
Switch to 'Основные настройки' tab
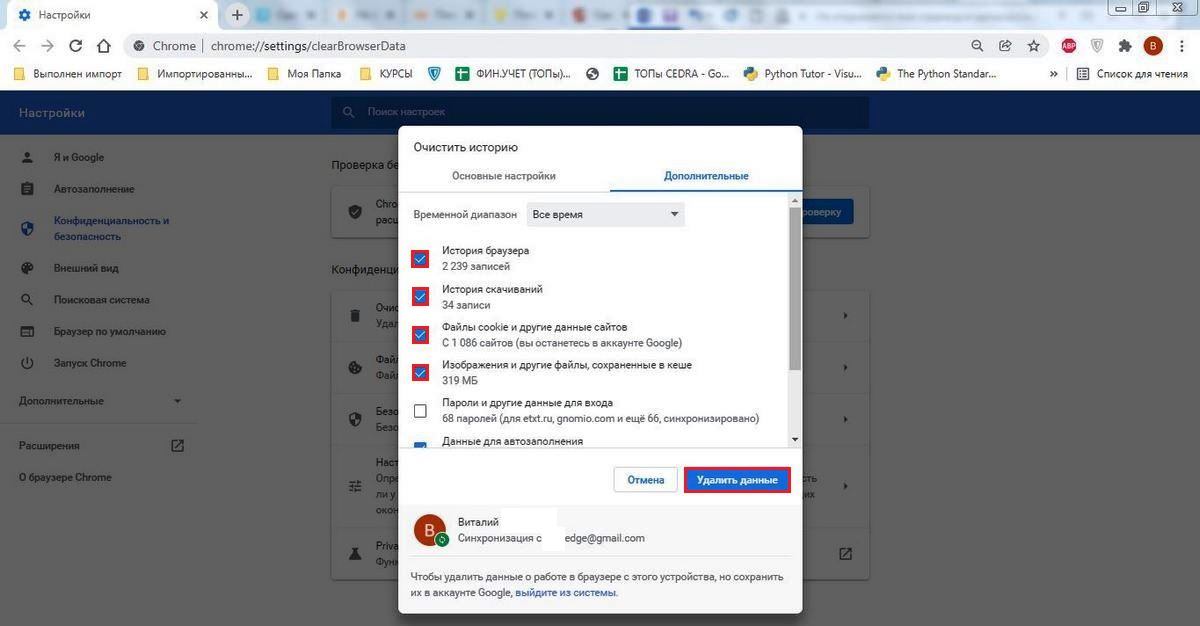coord(503,175)
